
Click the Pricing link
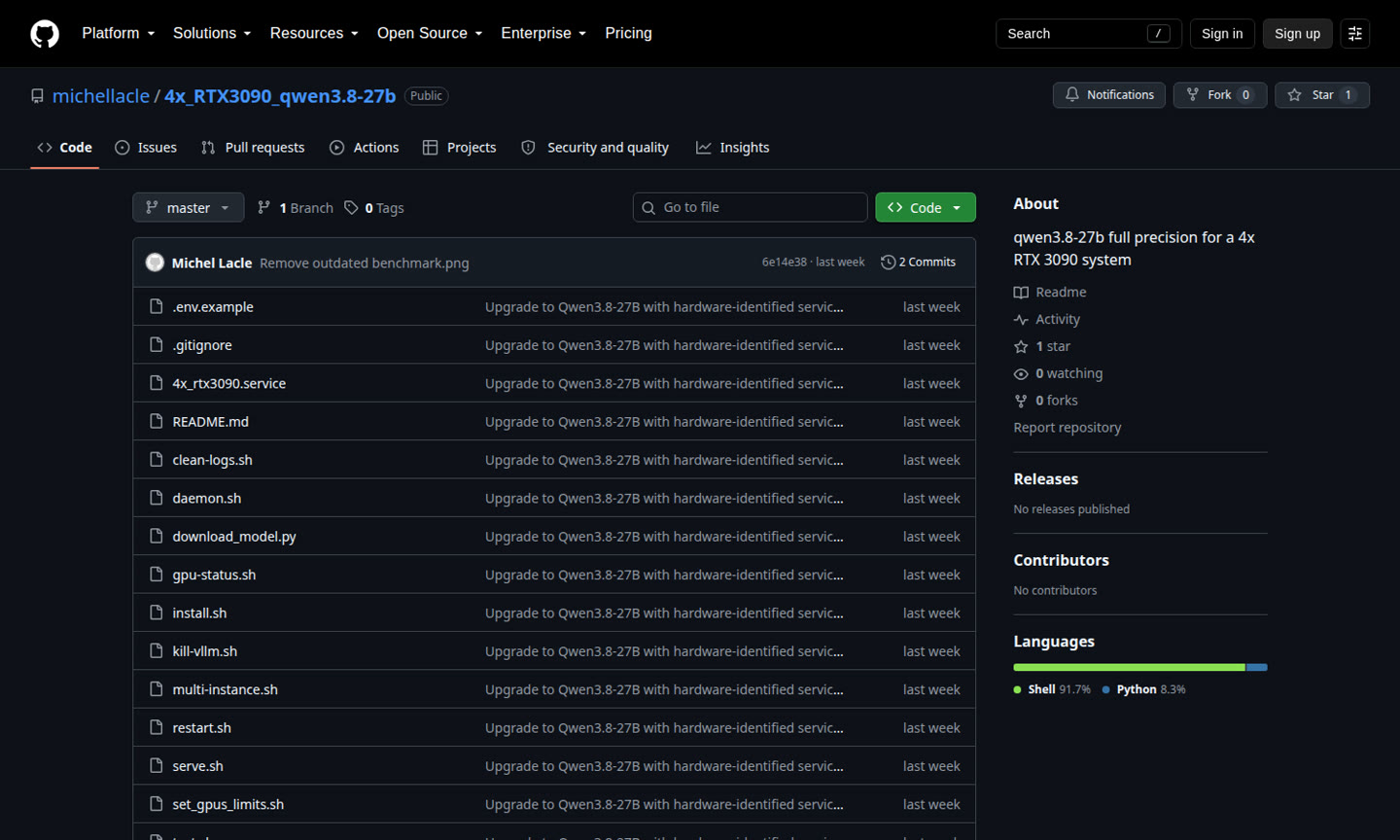tap(628, 33)
